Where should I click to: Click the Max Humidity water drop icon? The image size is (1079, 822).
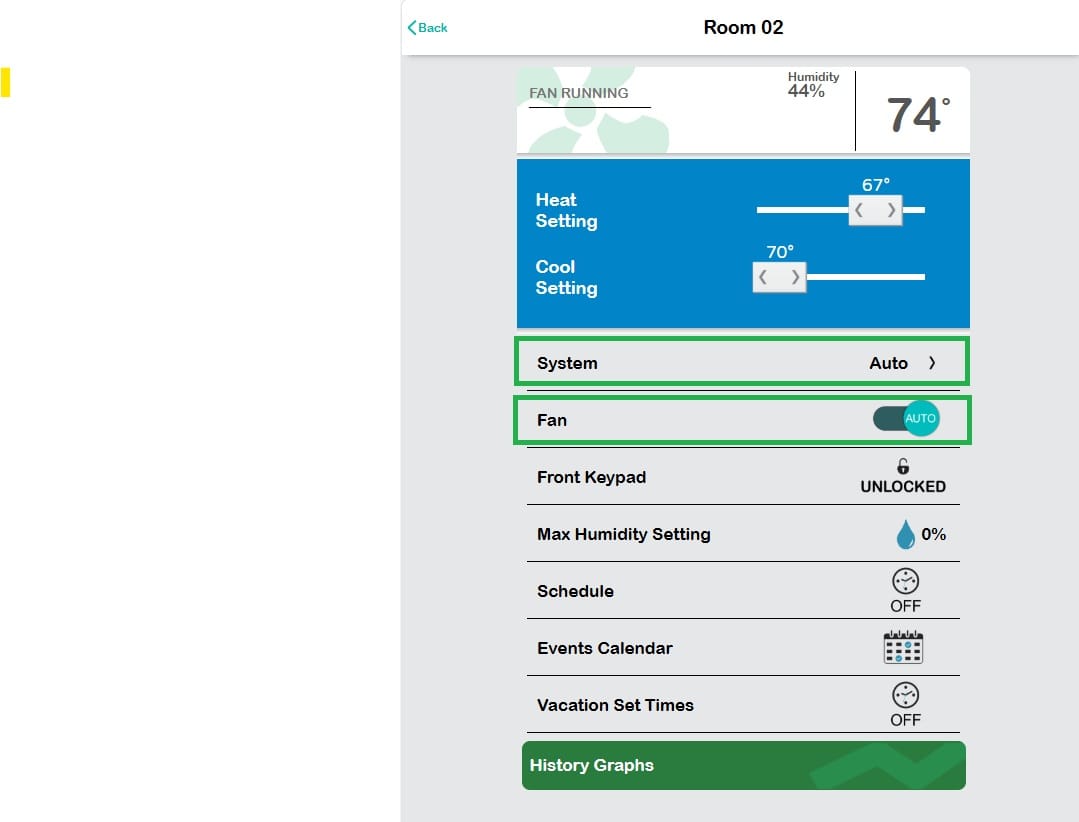click(x=906, y=534)
